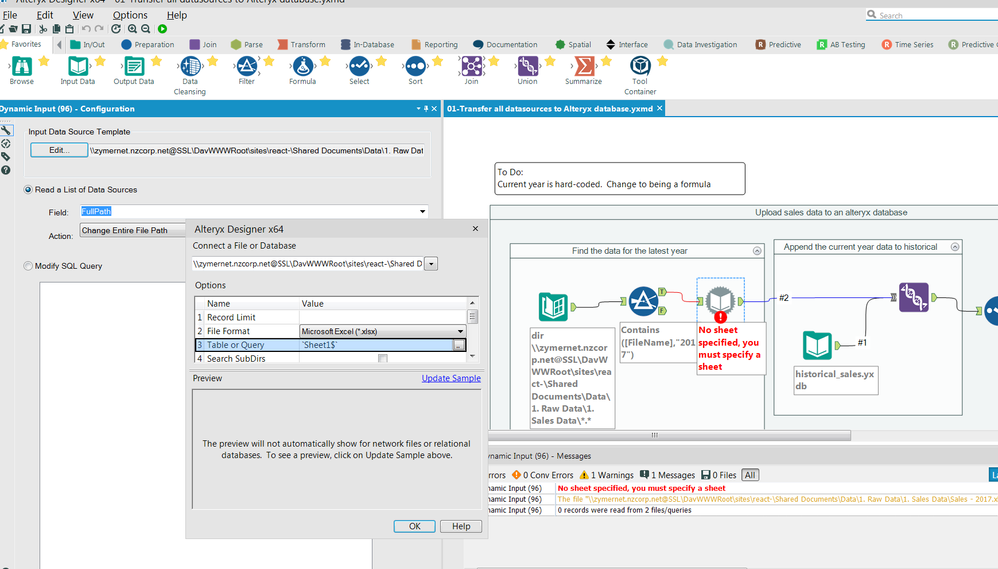998x569 pixels.
Task: Zoom in using the magnifier plus icon
Action: (x=132, y=29)
